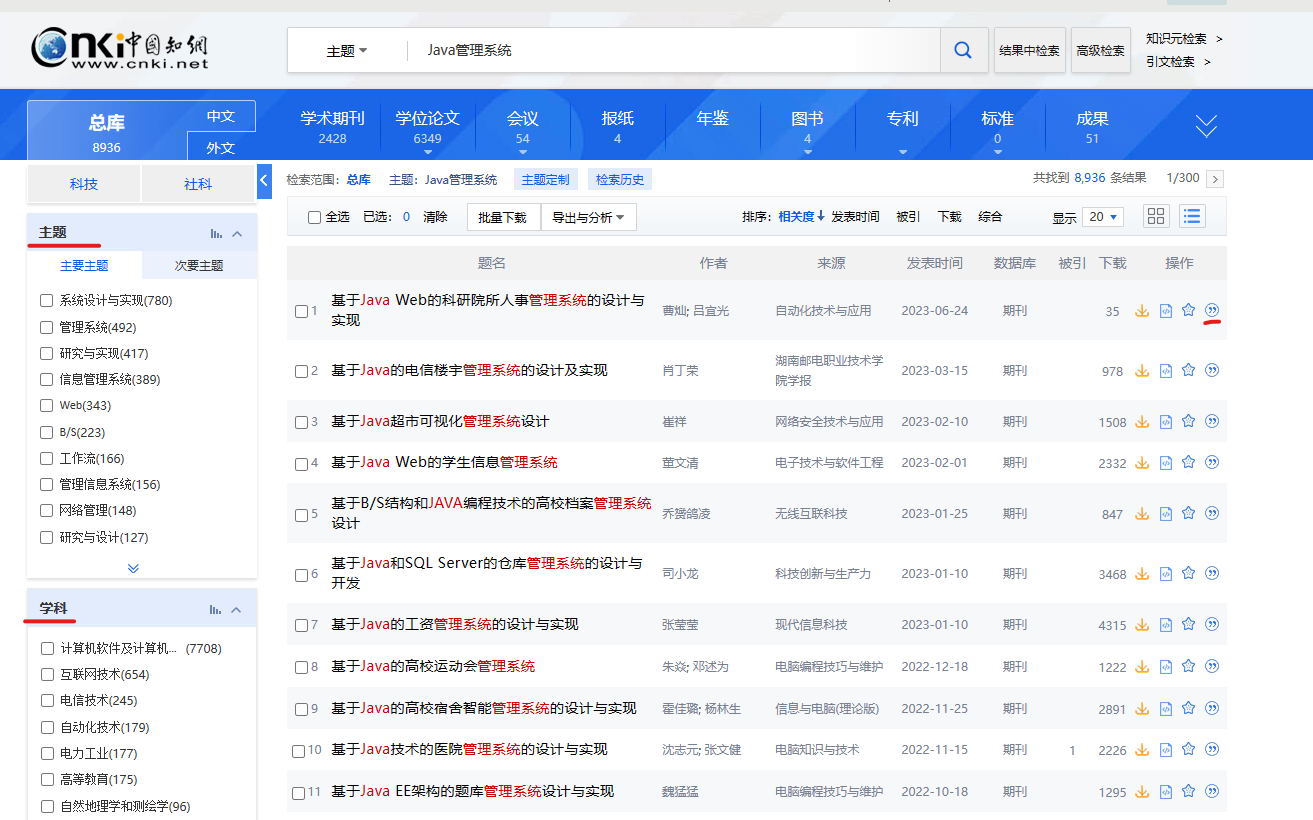Show chart for 主题 facet
The width and height of the screenshot is (1313, 820).
216,233
